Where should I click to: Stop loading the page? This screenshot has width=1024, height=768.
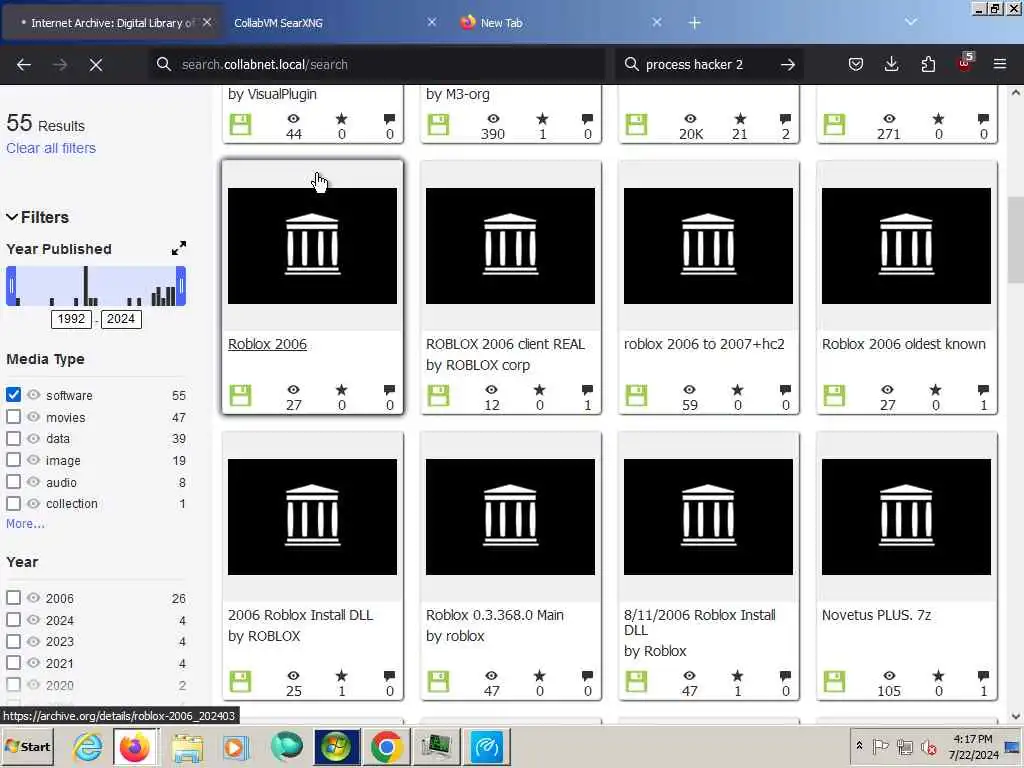[96, 65]
